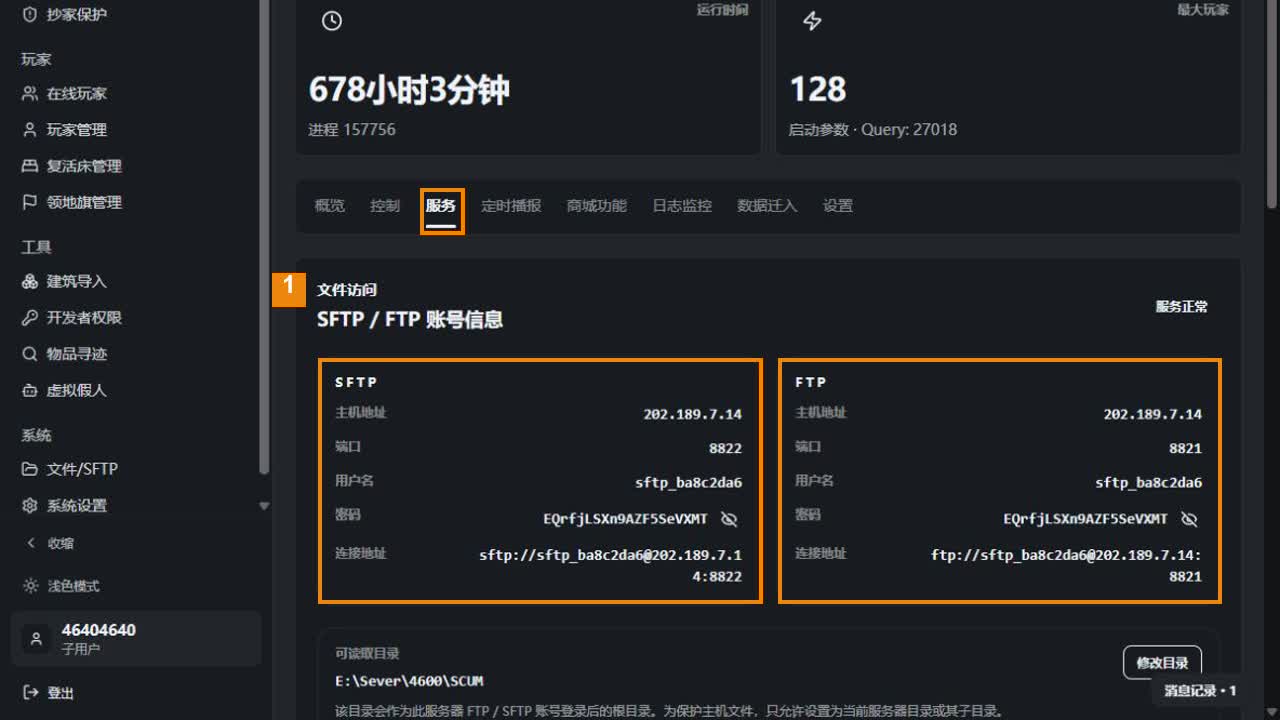Click the SFTP port value 8822
Image resolution: width=1280 pixels, height=720 pixels.
click(725, 449)
